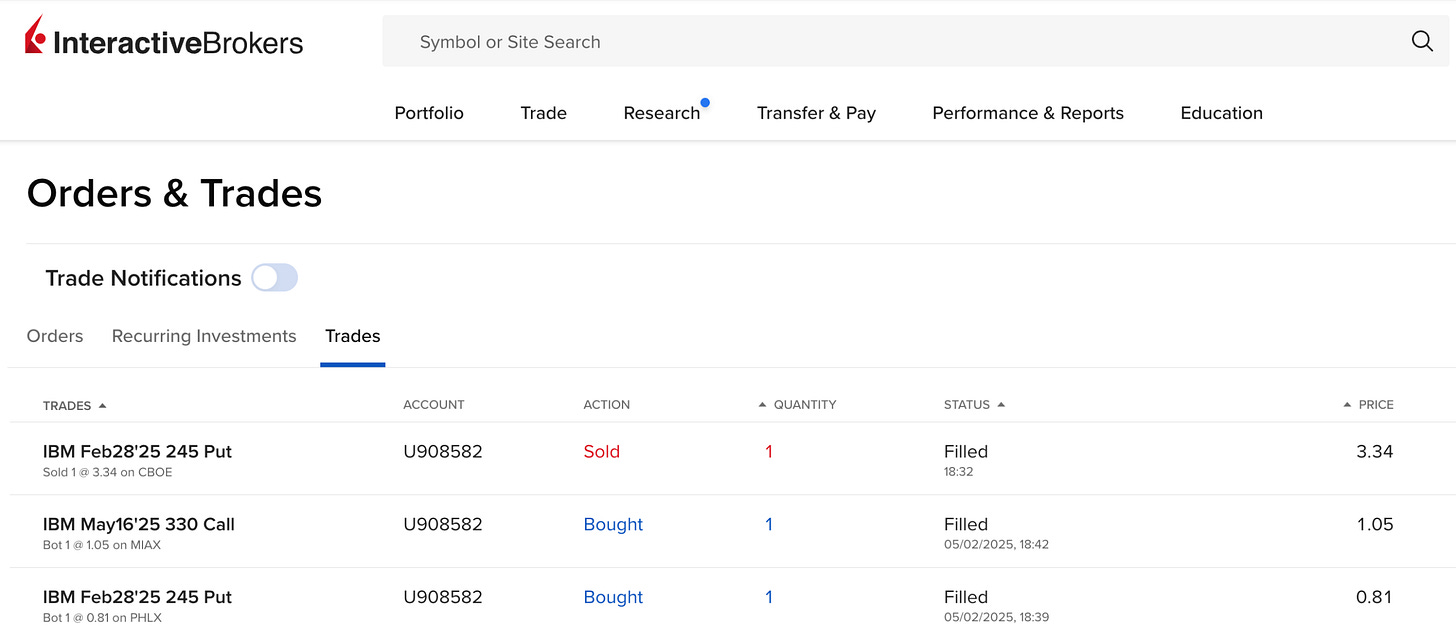Sort by the PRICE column header
The height and width of the screenshot is (644, 1456).
tap(1368, 405)
